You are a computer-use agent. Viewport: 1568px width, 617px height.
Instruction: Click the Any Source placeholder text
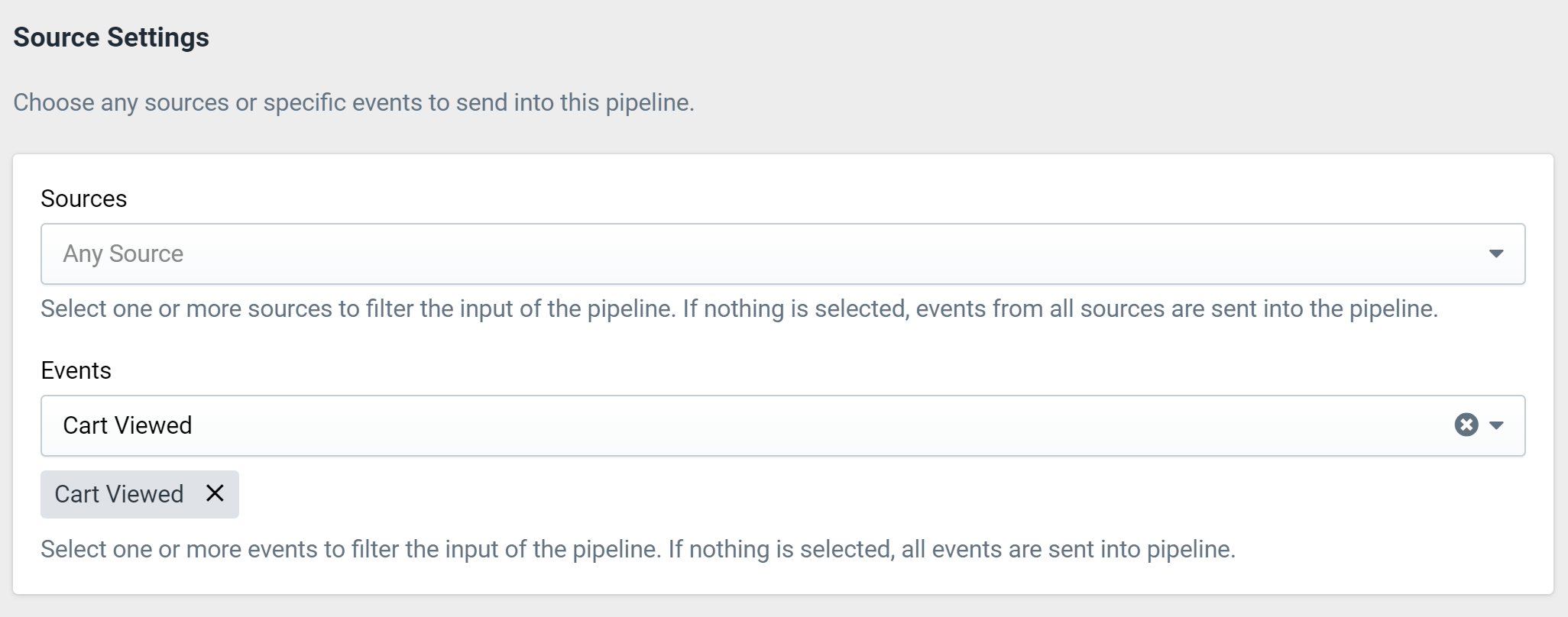(x=123, y=254)
